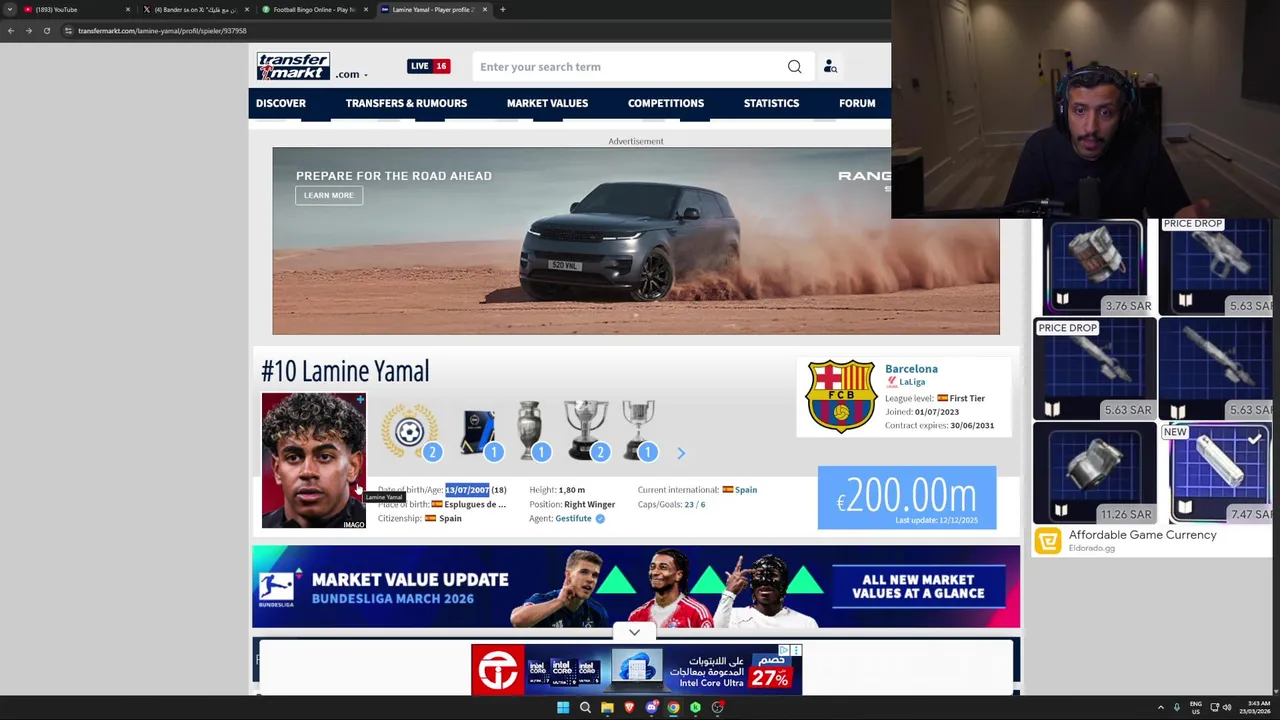Open the clock and date panel

click(x=1255, y=707)
